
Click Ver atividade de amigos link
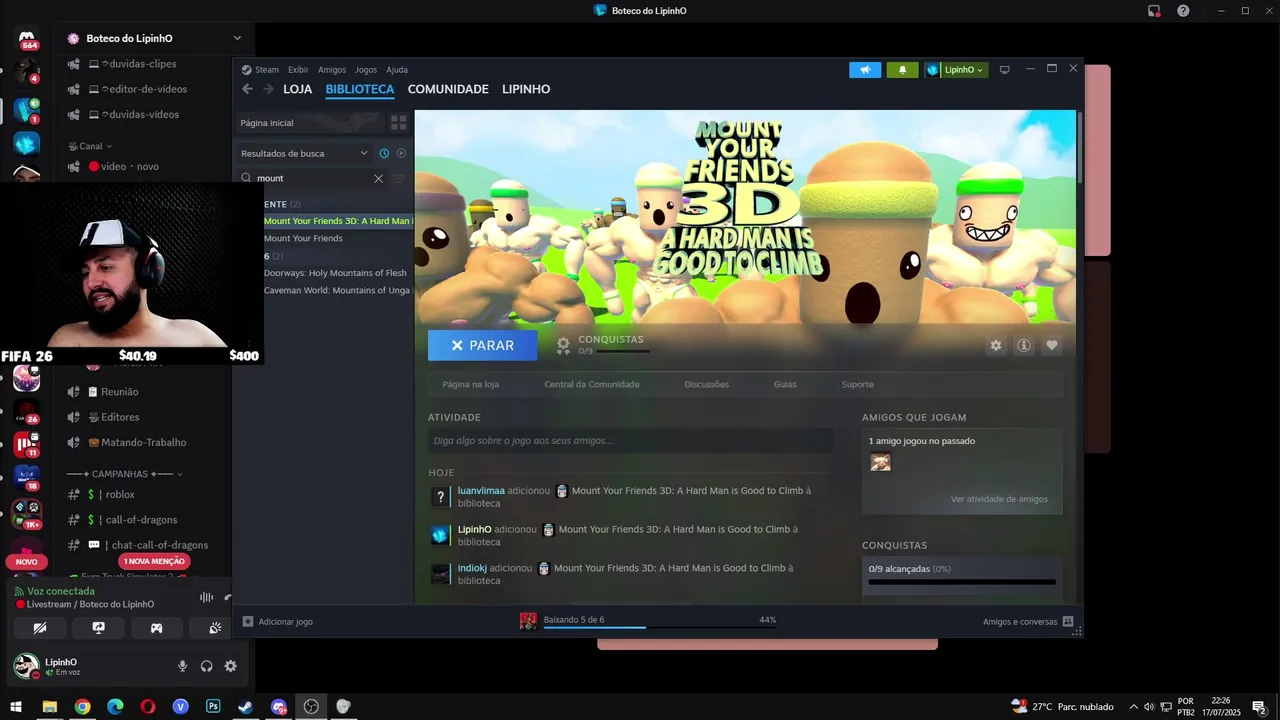999,499
